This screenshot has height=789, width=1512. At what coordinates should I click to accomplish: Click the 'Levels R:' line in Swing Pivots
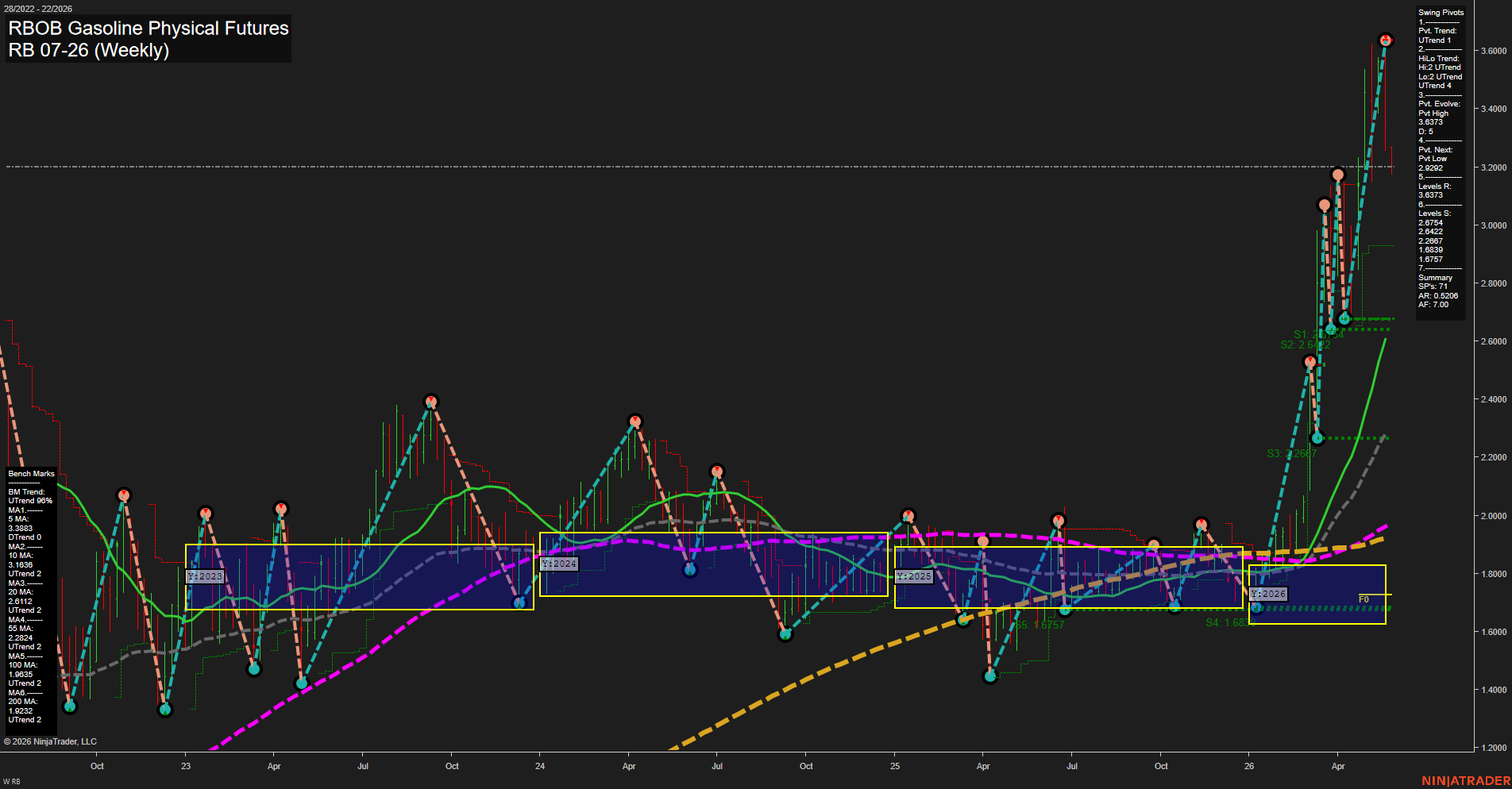pyautogui.click(x=1435, y=187)
